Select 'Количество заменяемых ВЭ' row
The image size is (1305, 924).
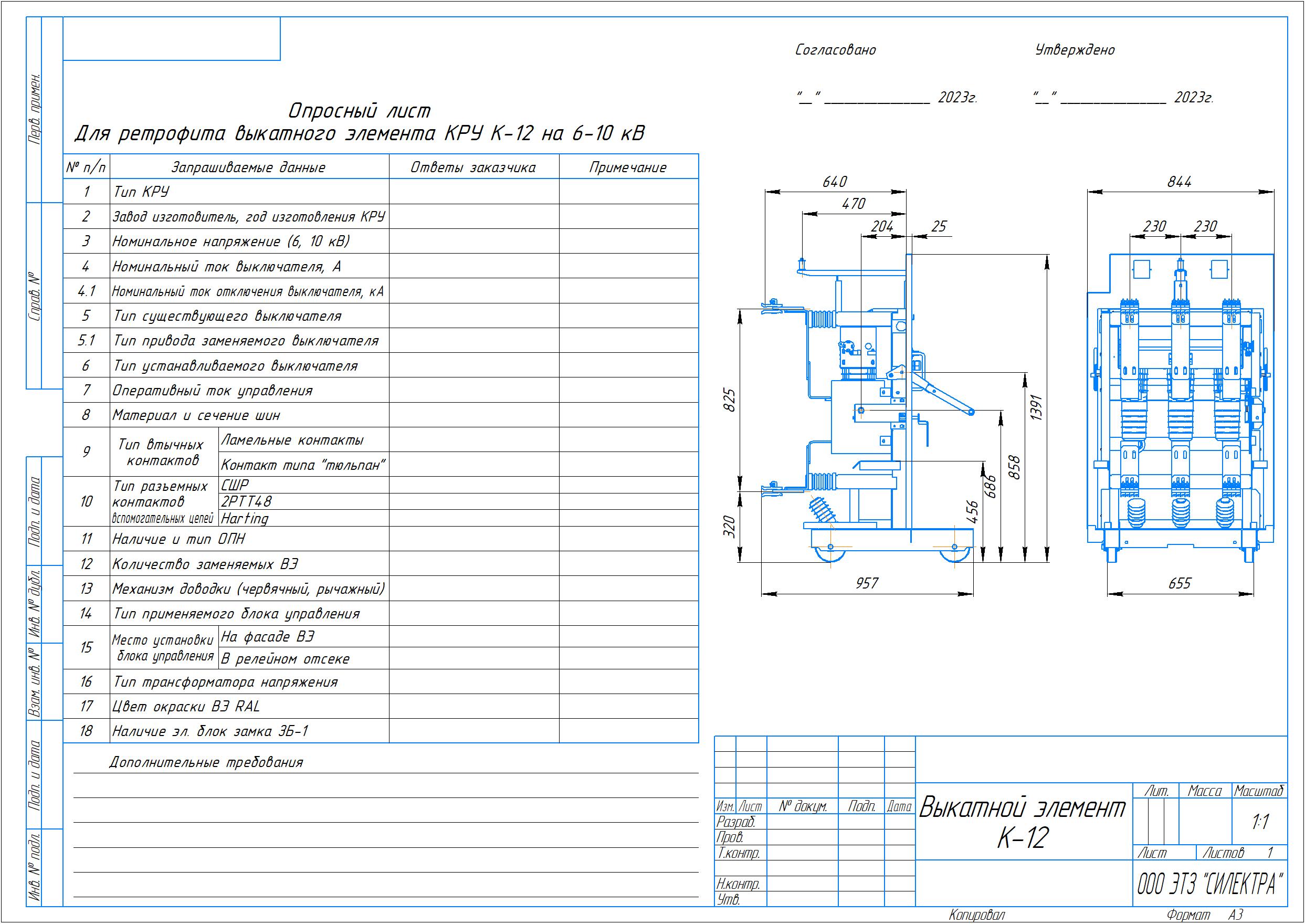coord(381,564)
